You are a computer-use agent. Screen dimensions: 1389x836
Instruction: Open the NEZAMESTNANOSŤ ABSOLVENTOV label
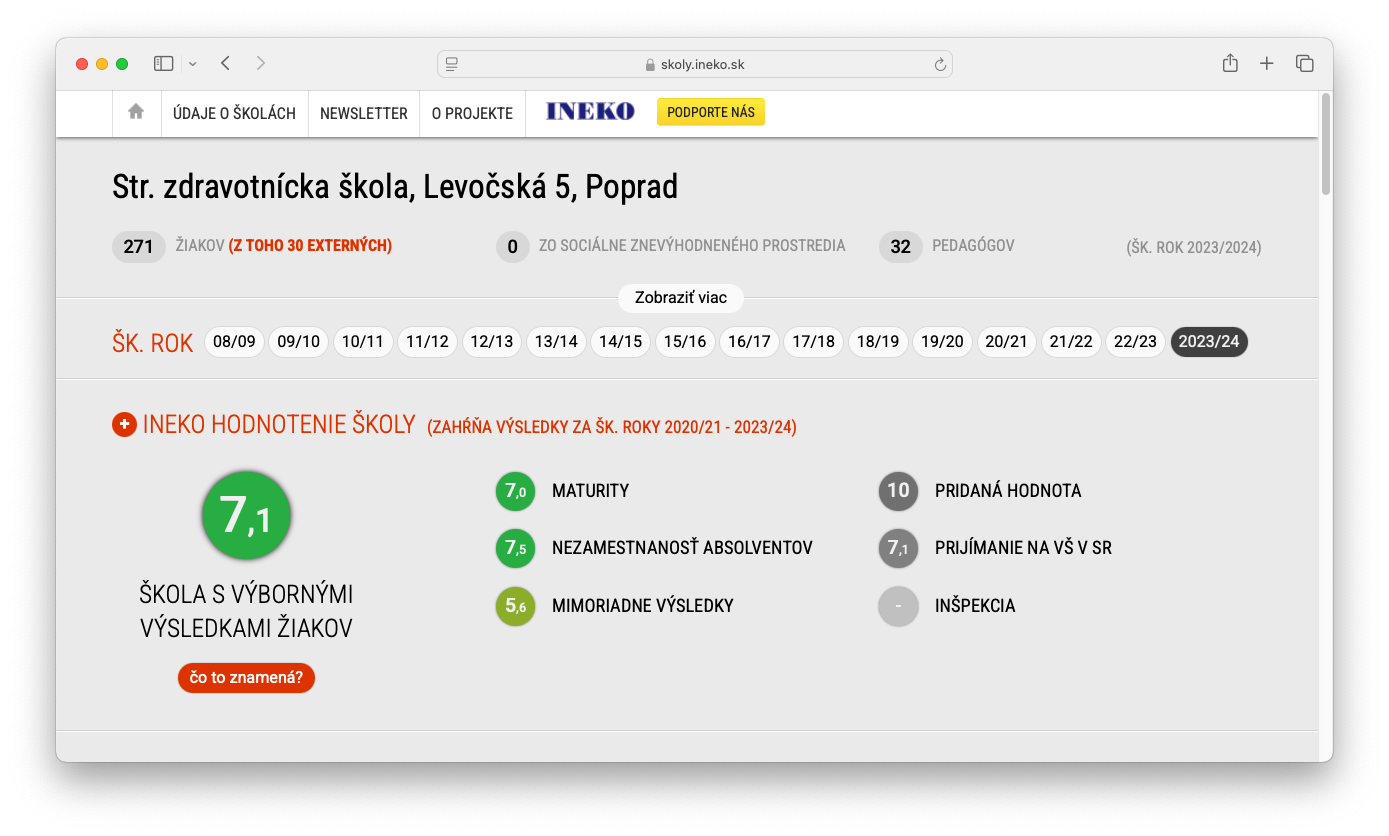tap(682, 548)
